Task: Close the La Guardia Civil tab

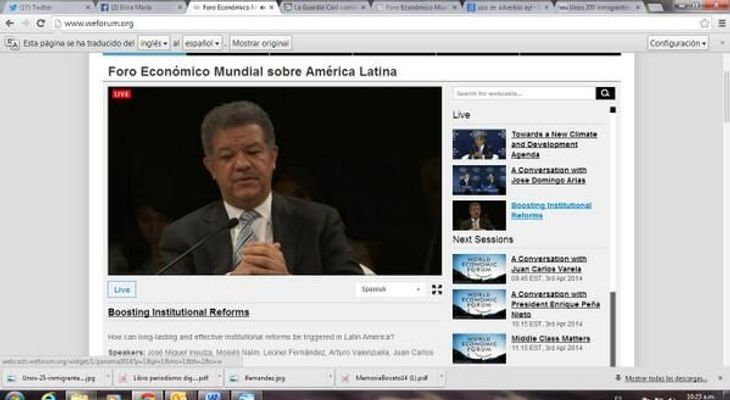Action: tap(363, 7)
